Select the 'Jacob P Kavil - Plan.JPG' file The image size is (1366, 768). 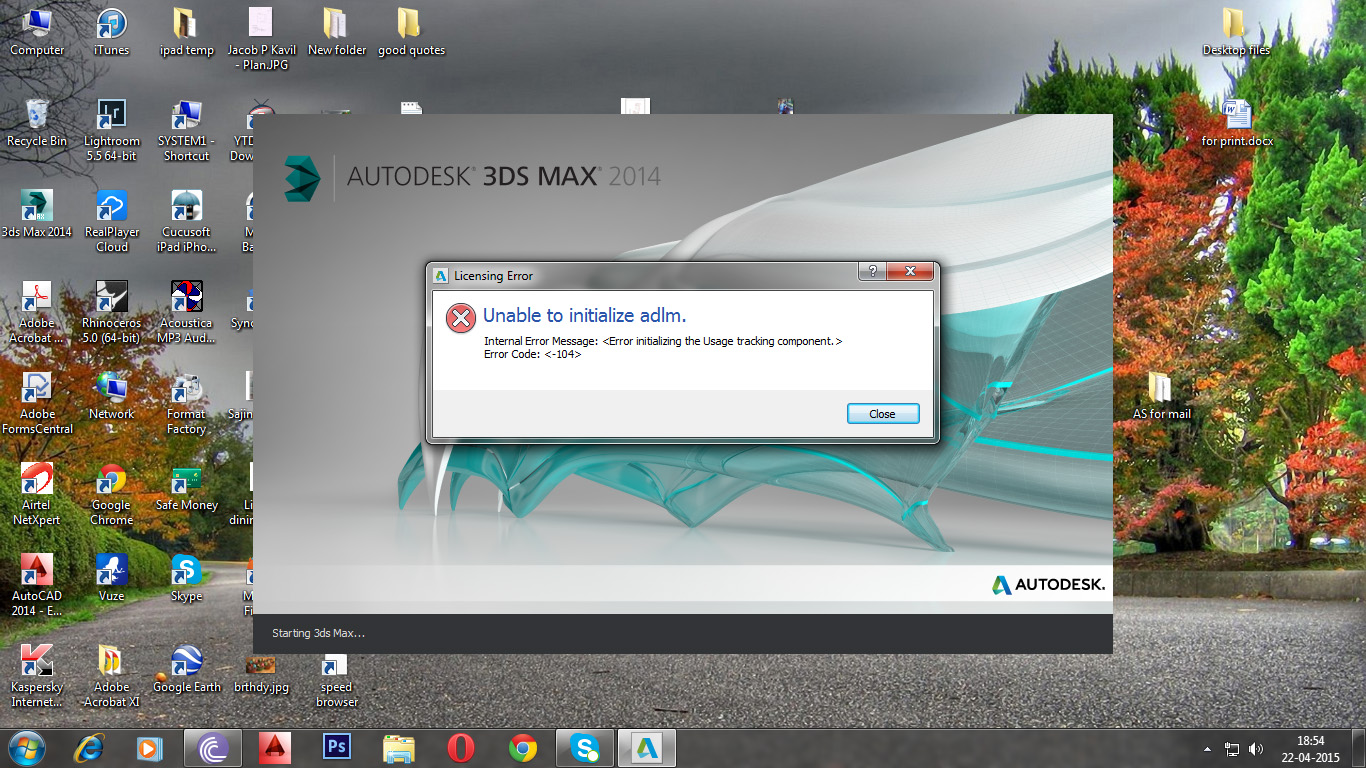261,38
